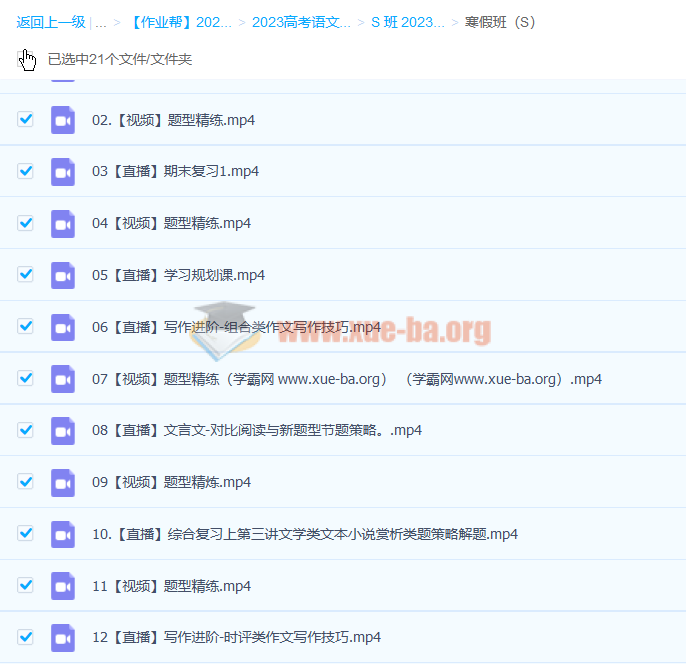Deselect checkbox for 04【视频】题型精练.mp4
686x664 pixels.
pyautogui.click(x=26, y=223)
